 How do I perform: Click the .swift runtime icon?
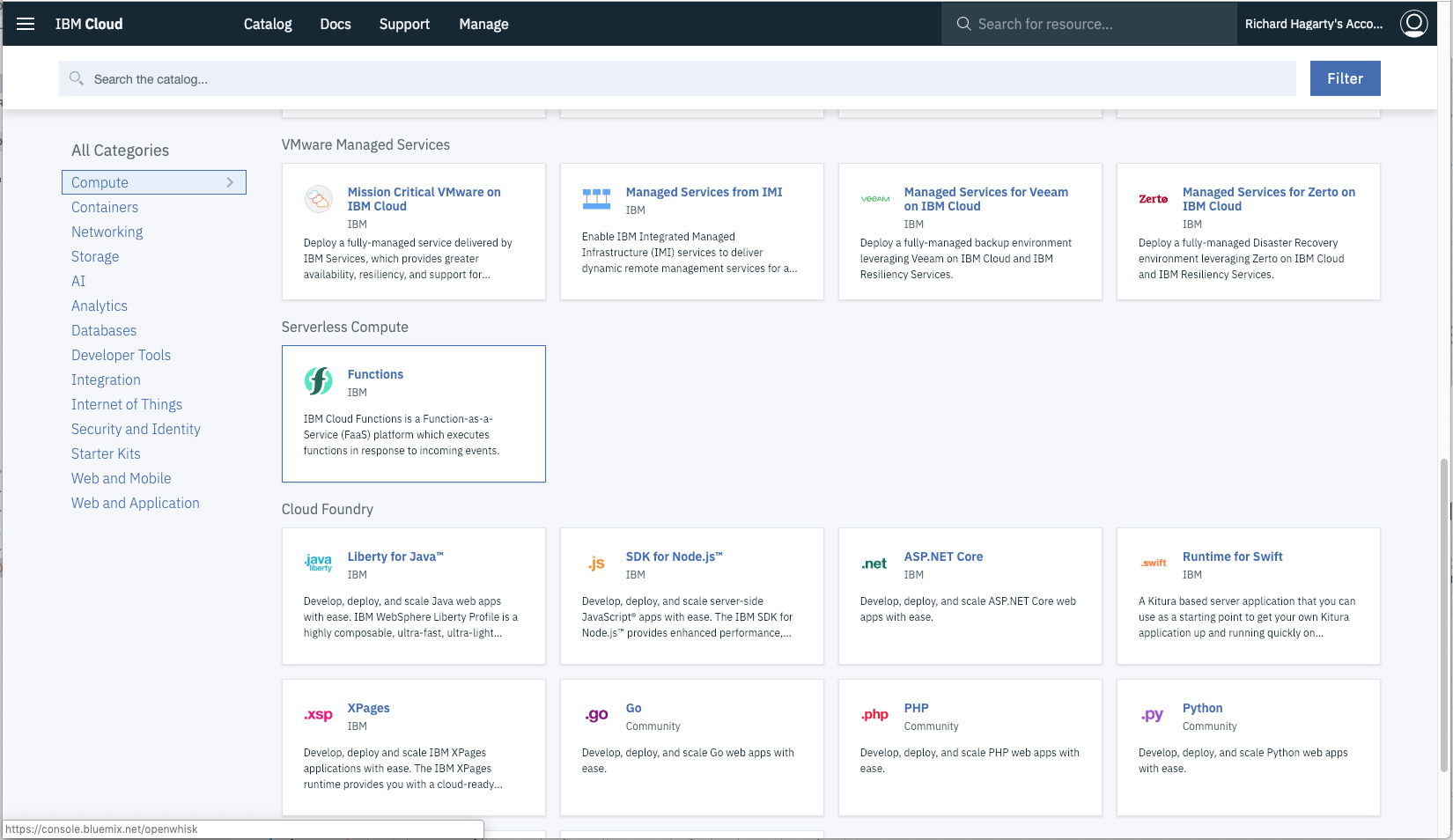[x=1154, y=563]
